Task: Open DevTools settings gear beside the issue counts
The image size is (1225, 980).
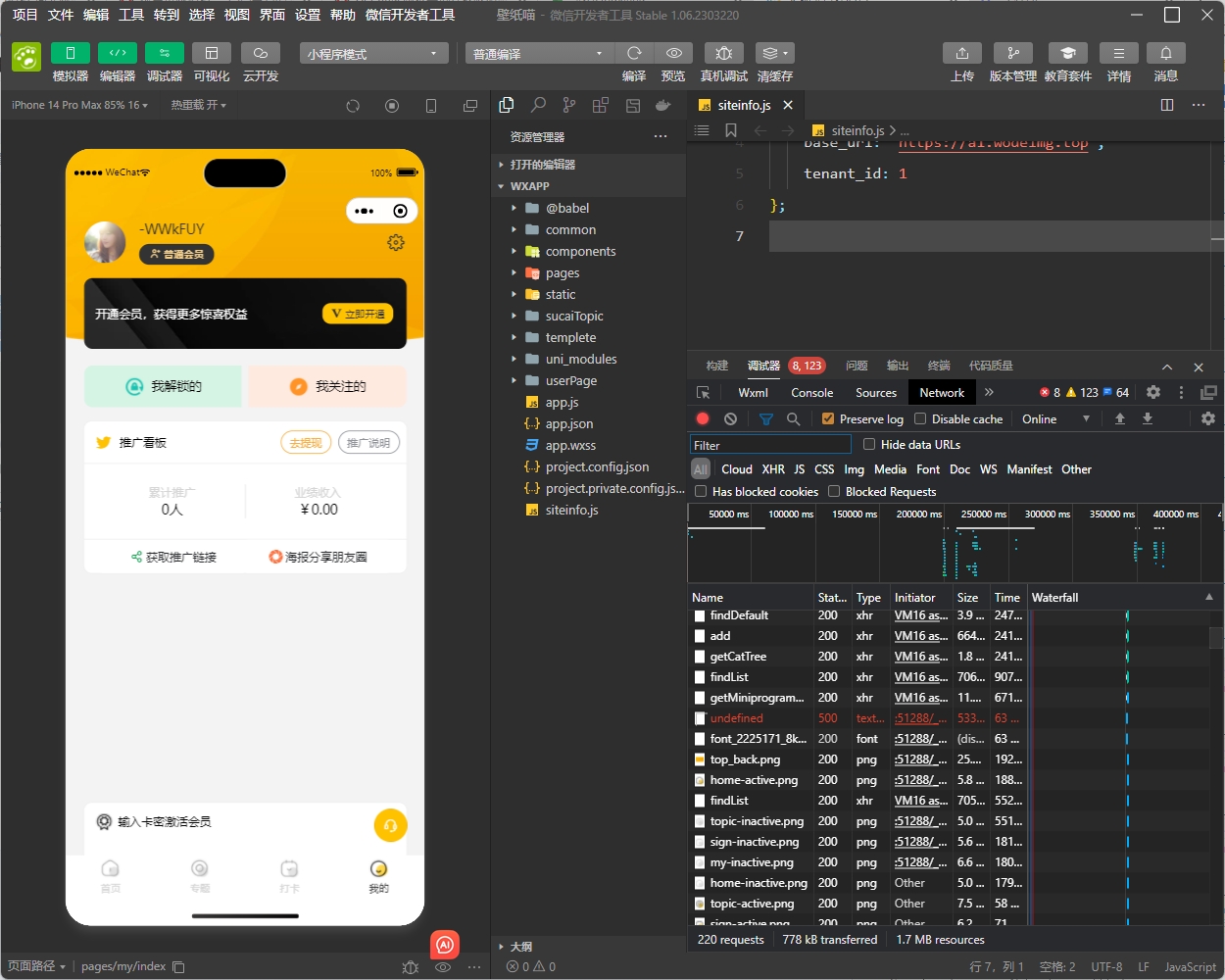Action: click(x=1153, y=392)
